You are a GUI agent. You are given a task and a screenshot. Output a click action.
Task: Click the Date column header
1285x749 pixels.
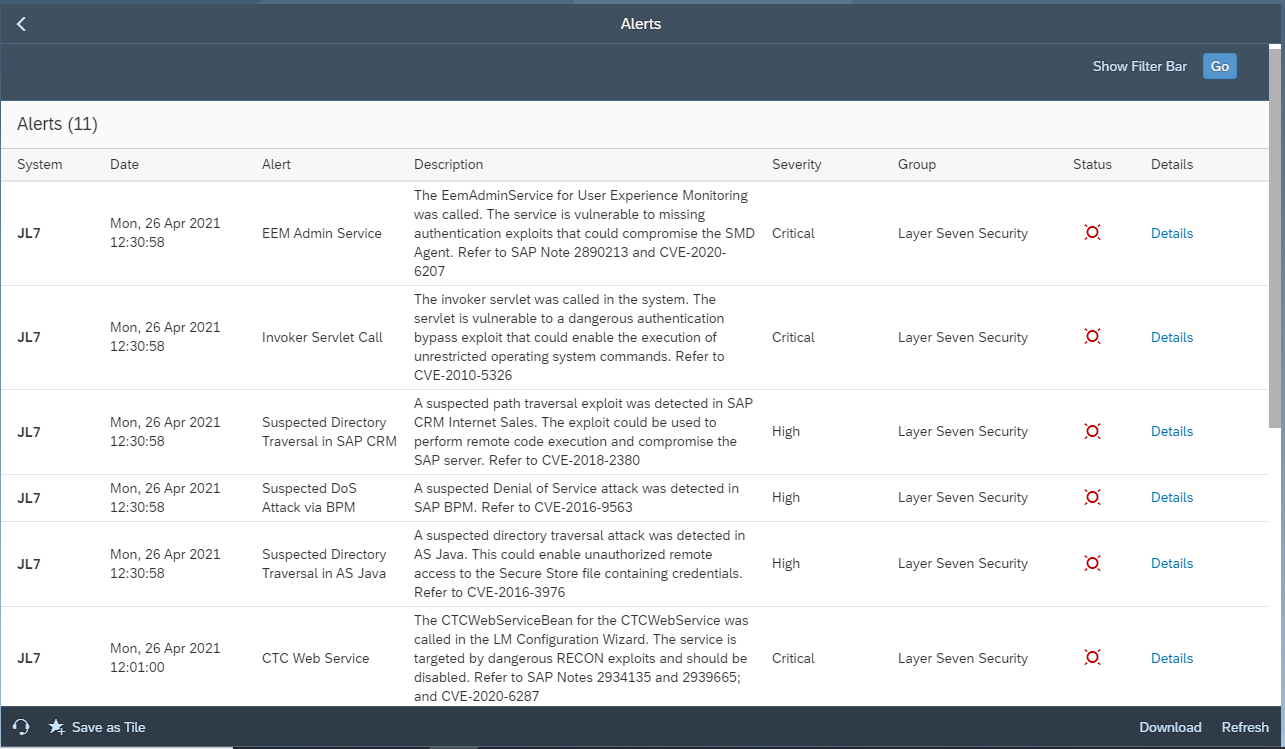(124, 164)
